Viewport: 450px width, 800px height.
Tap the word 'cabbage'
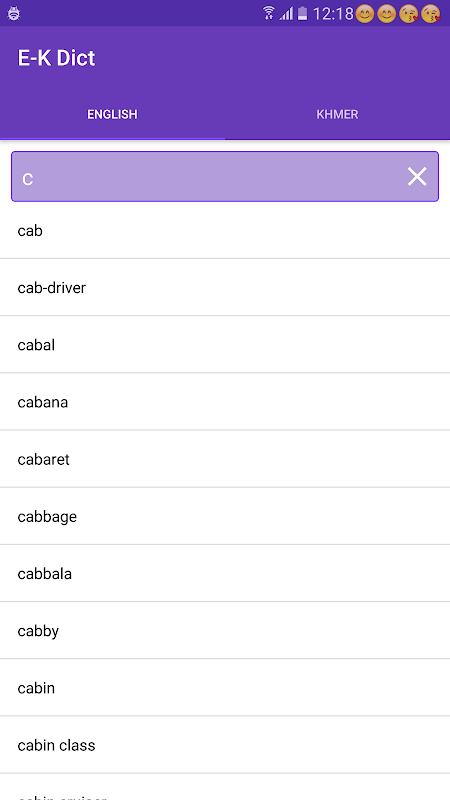coord(225,516)
